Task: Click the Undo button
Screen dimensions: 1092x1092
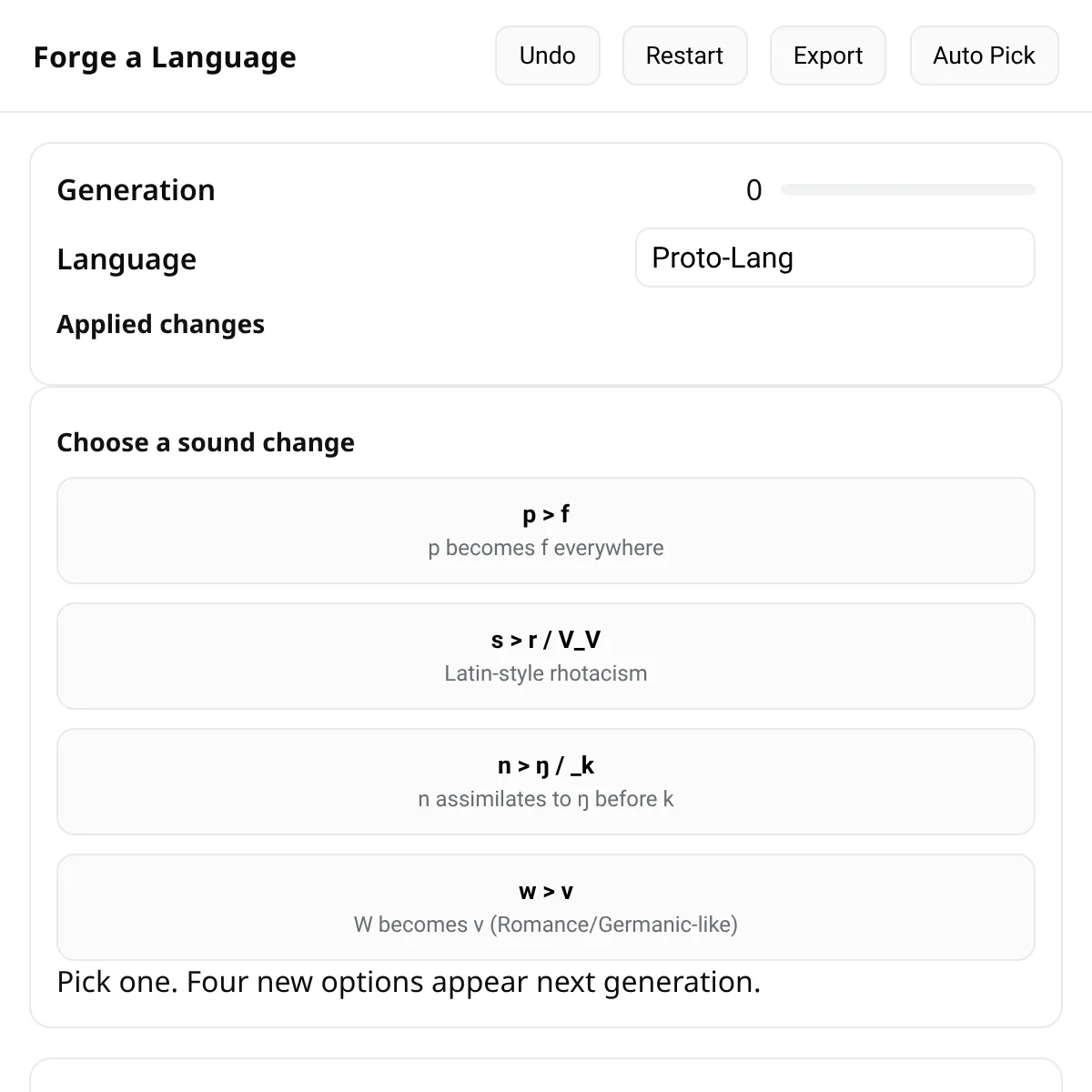Action: (x=547, y=56)
